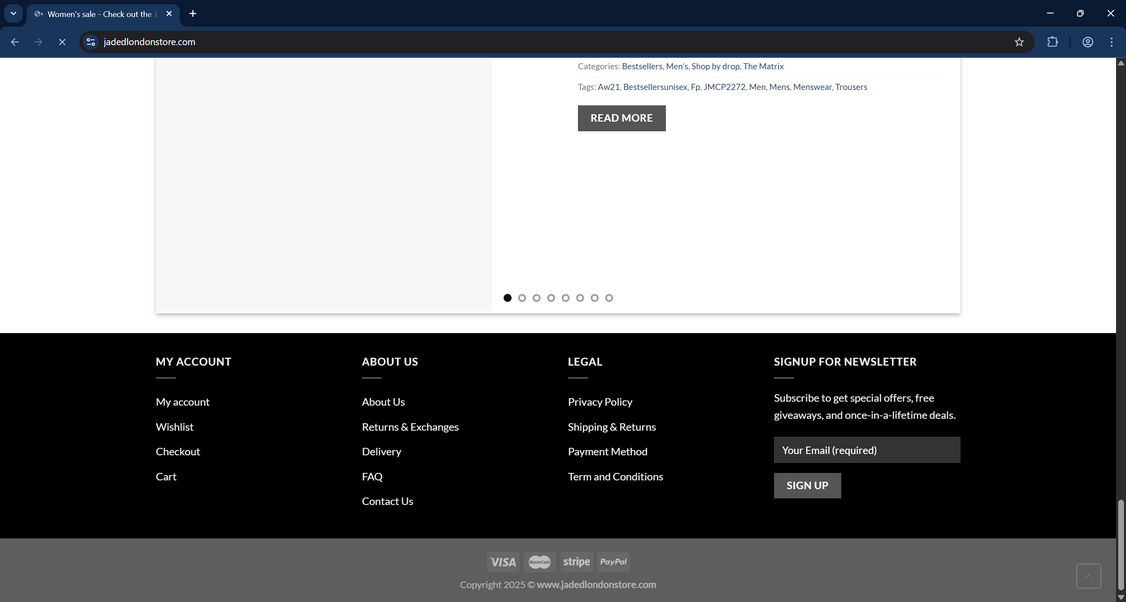Open the Shop by drop category link
The image size is (1126, 602).
pyautogui.click(x=715, y=66)
